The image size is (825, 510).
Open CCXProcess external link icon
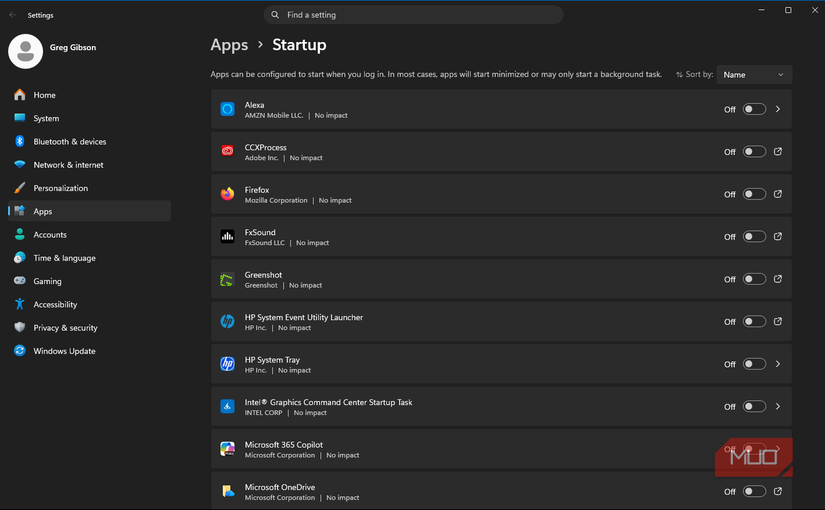778,152
